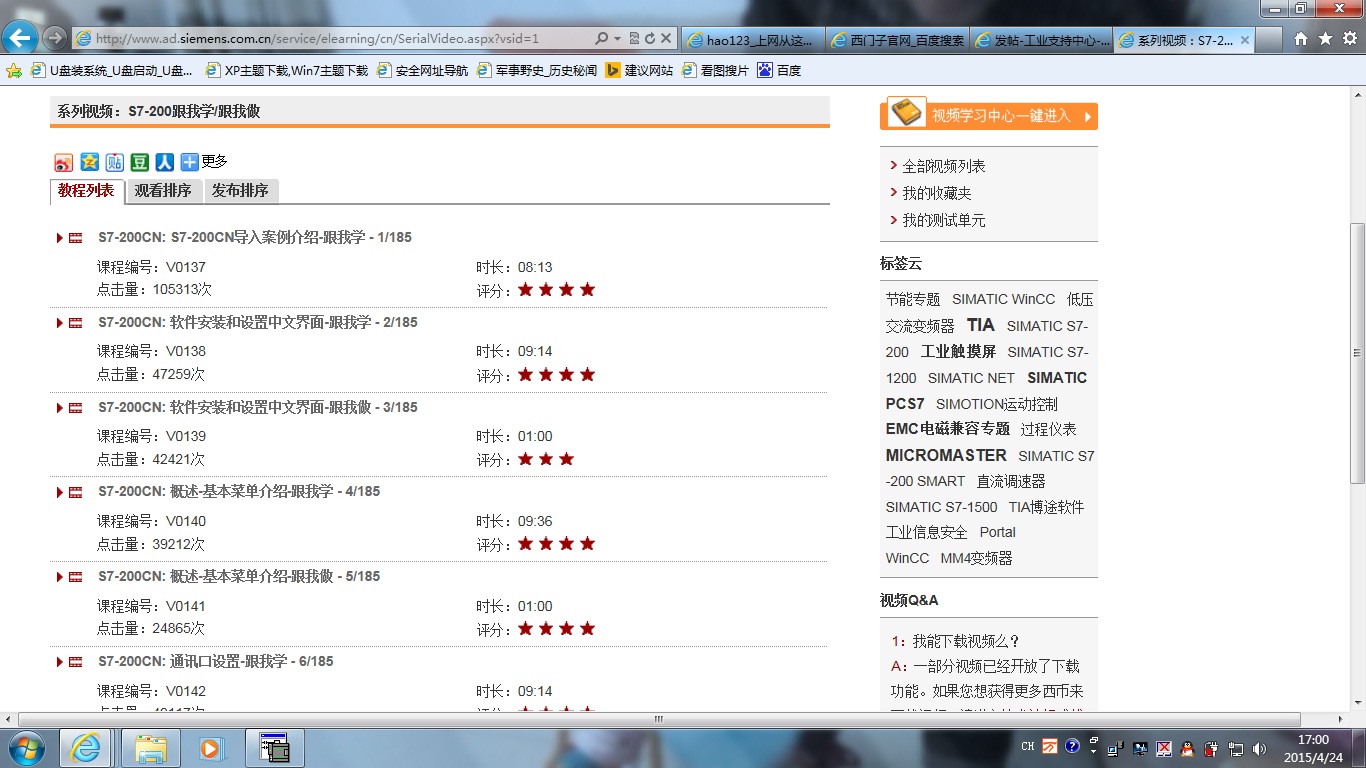Open browser Tools gear menu

[1349, 39]
